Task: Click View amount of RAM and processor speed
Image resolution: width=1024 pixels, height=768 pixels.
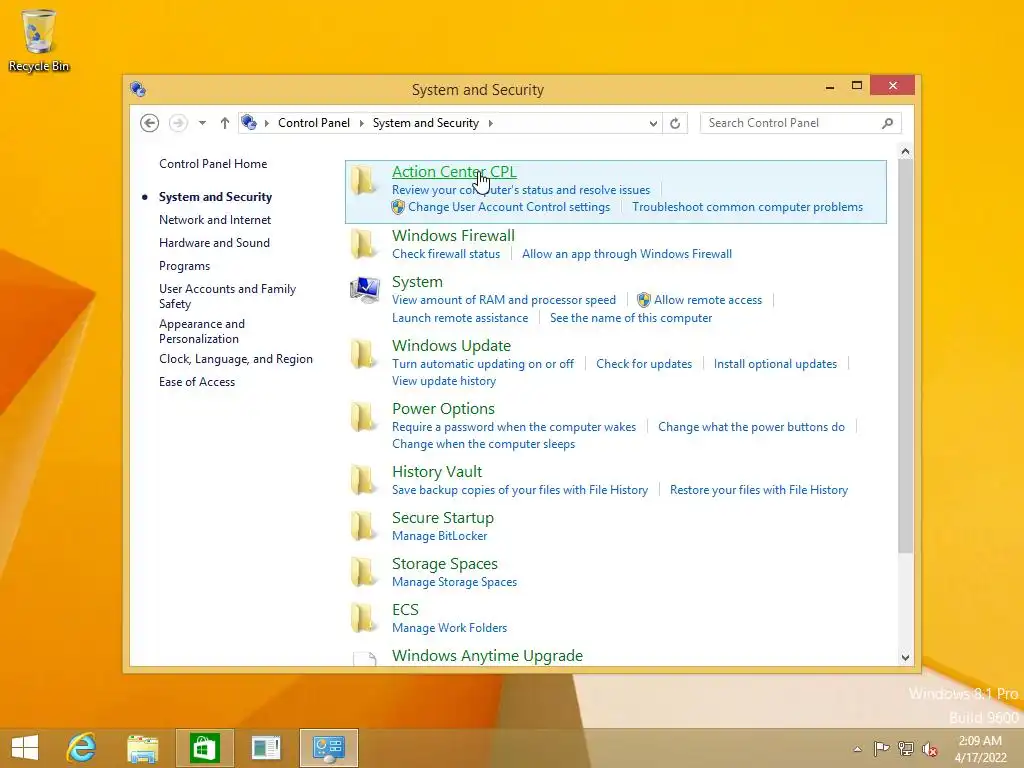Action: [504, 300]
